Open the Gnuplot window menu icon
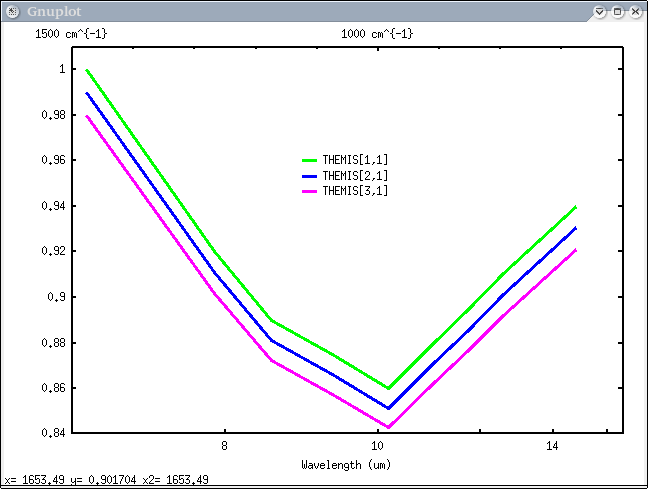Screen dimensions: 648x489 pos(12,12)
